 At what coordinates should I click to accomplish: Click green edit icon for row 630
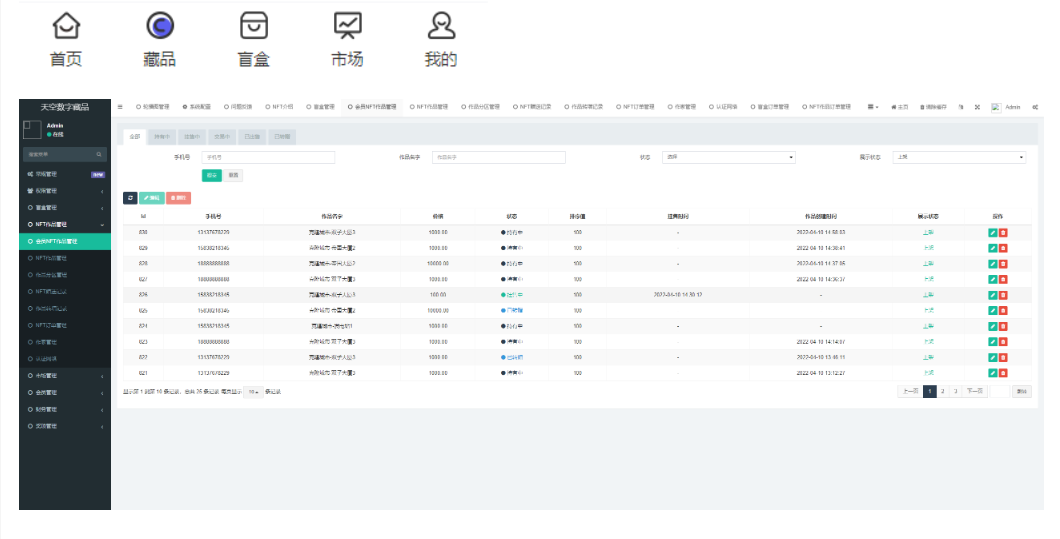992,233
